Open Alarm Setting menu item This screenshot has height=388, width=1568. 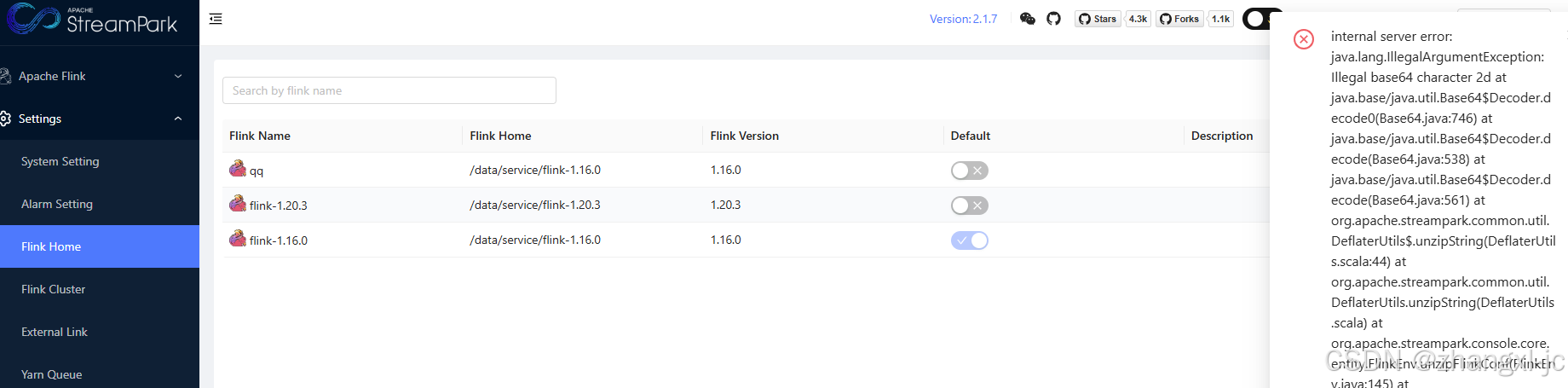[100, 204]
